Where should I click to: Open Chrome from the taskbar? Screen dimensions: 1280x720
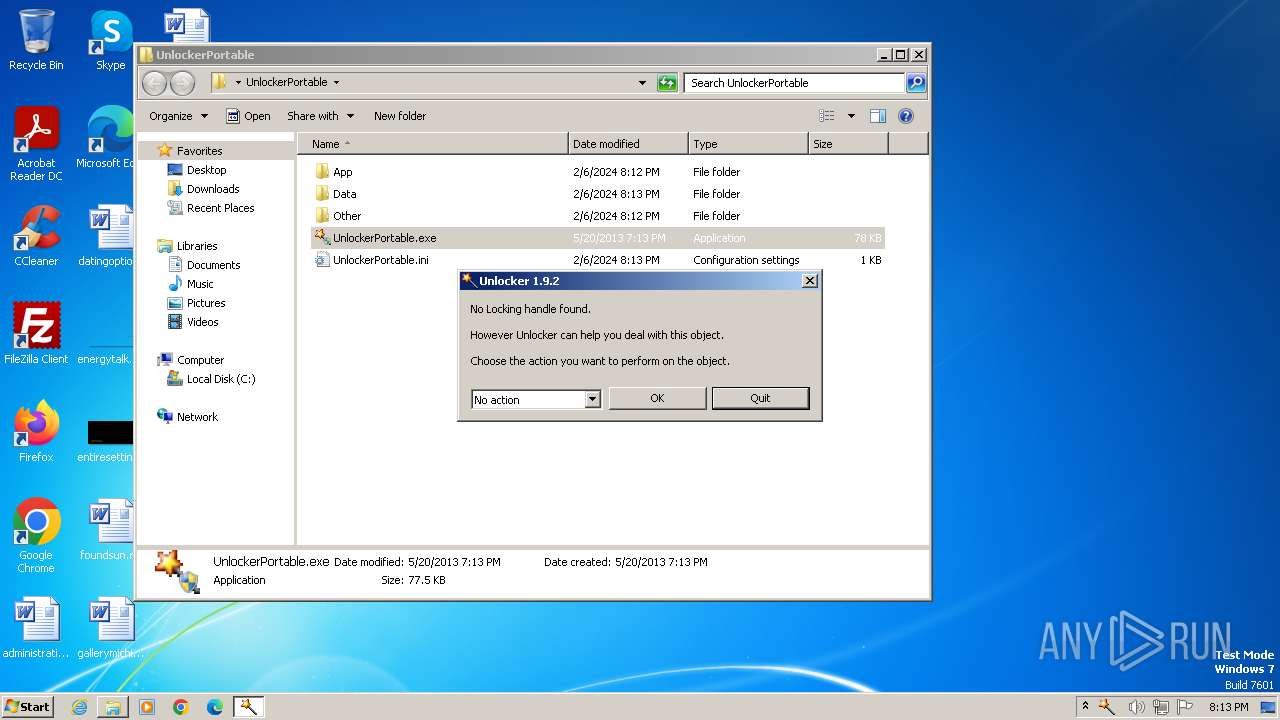181,707
